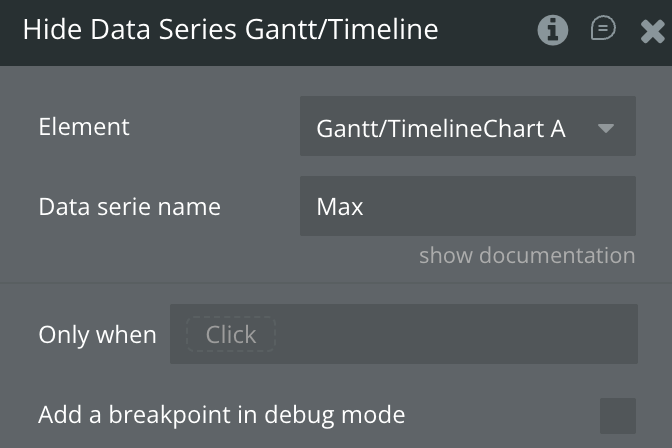Open the info icon in header
Screen dimensions: 672x448
(x=553, y=30)
